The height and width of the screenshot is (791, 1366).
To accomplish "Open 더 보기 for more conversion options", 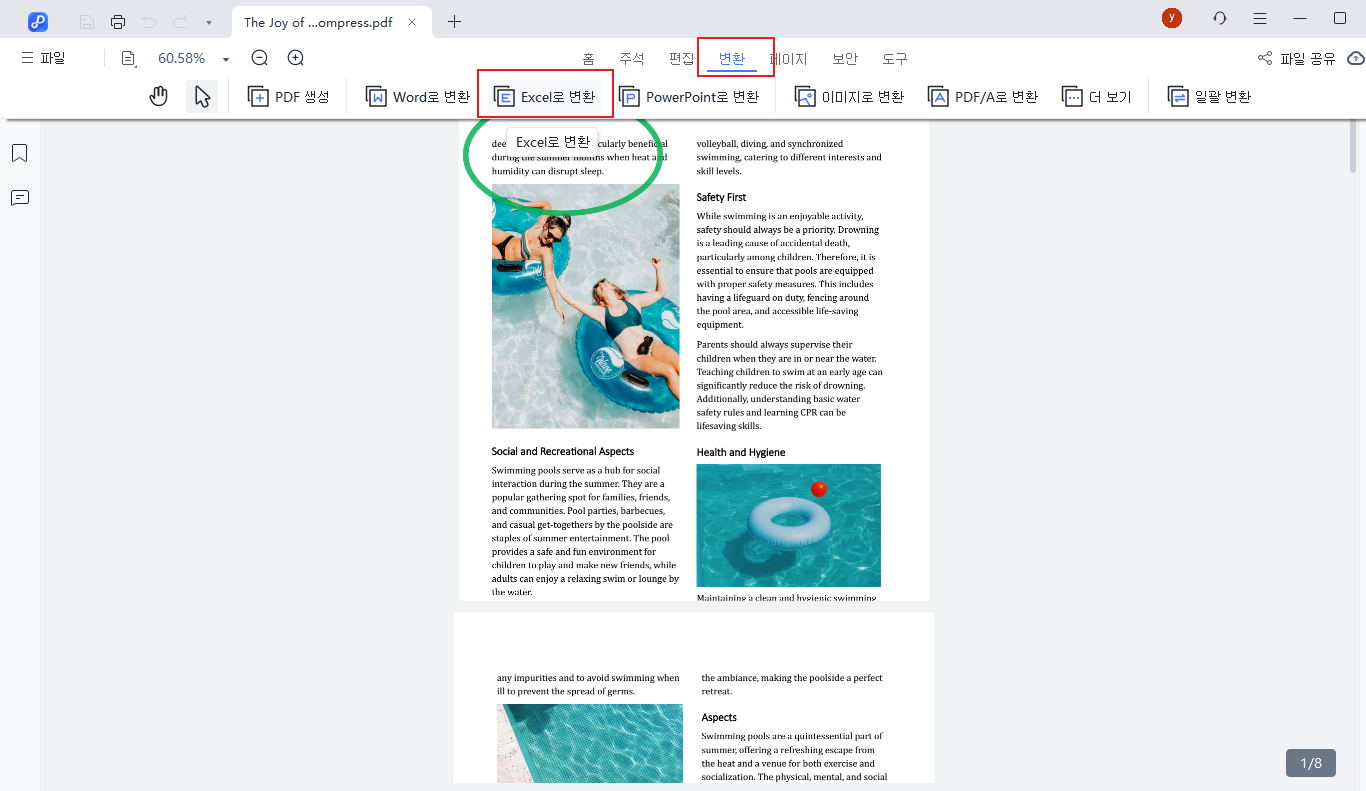I will pyautogui.click(x=1097, y=97).
